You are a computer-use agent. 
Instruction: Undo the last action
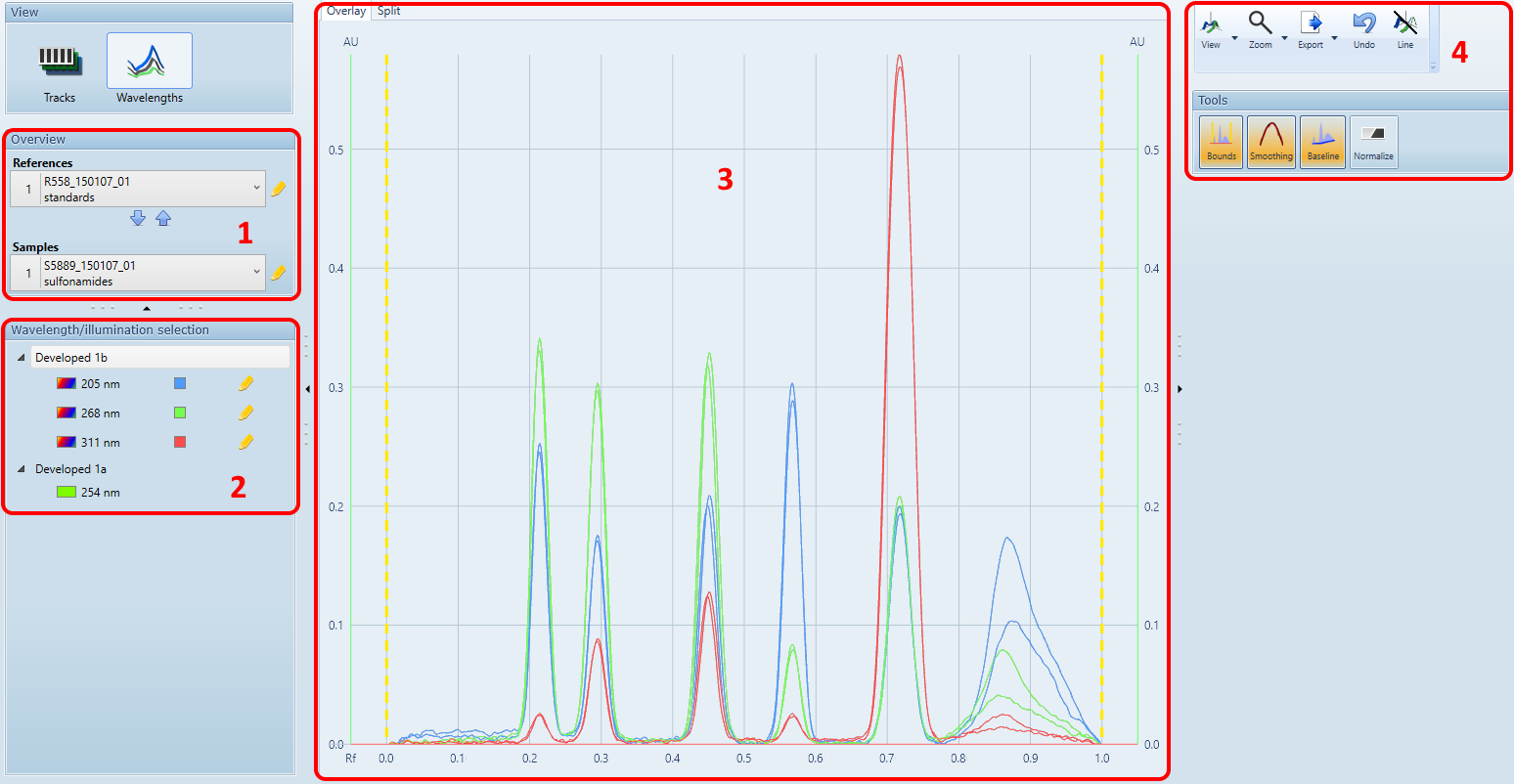point(1364,30)
